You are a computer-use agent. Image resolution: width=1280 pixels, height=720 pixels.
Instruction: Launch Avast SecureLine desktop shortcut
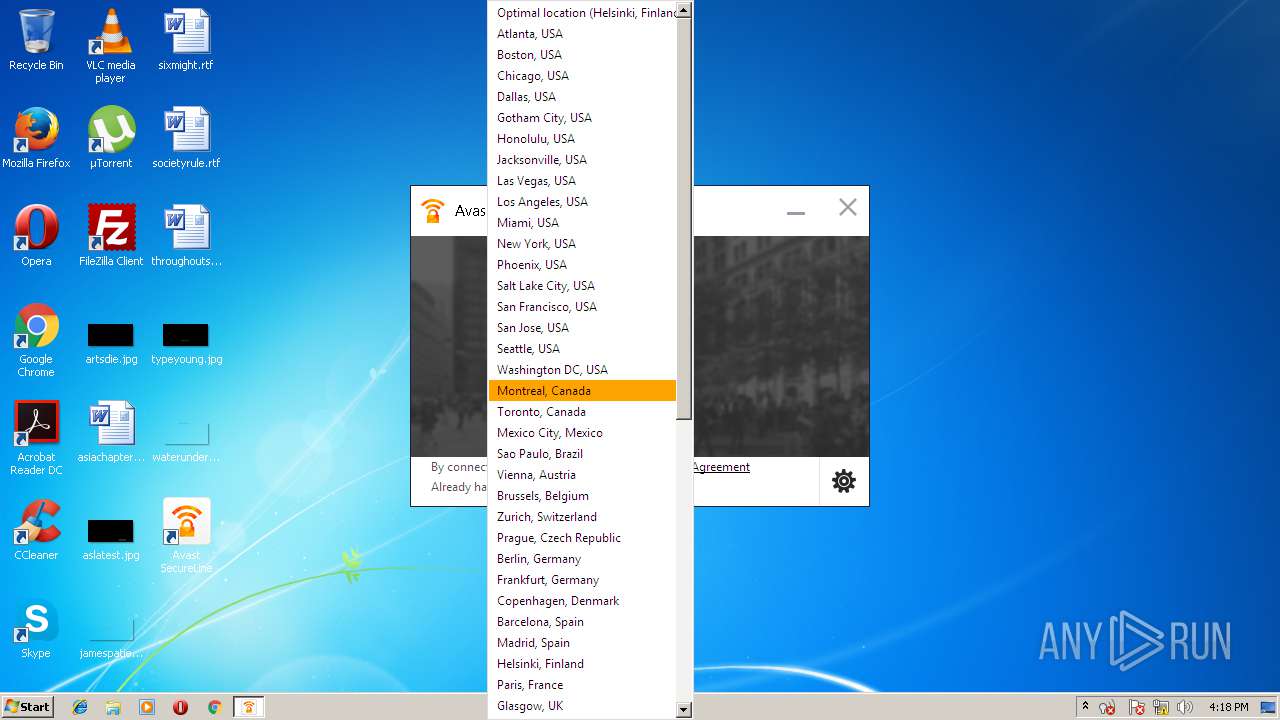[x=186, y=536]
